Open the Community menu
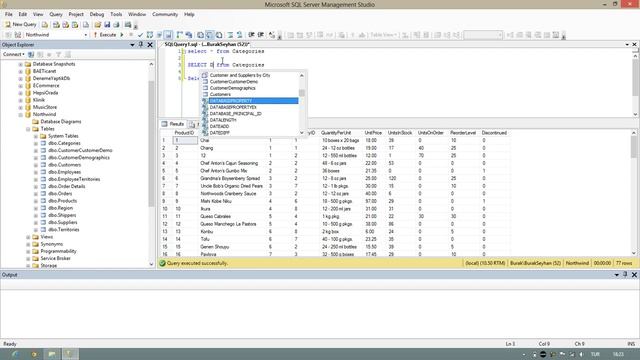 click(165, 14)
